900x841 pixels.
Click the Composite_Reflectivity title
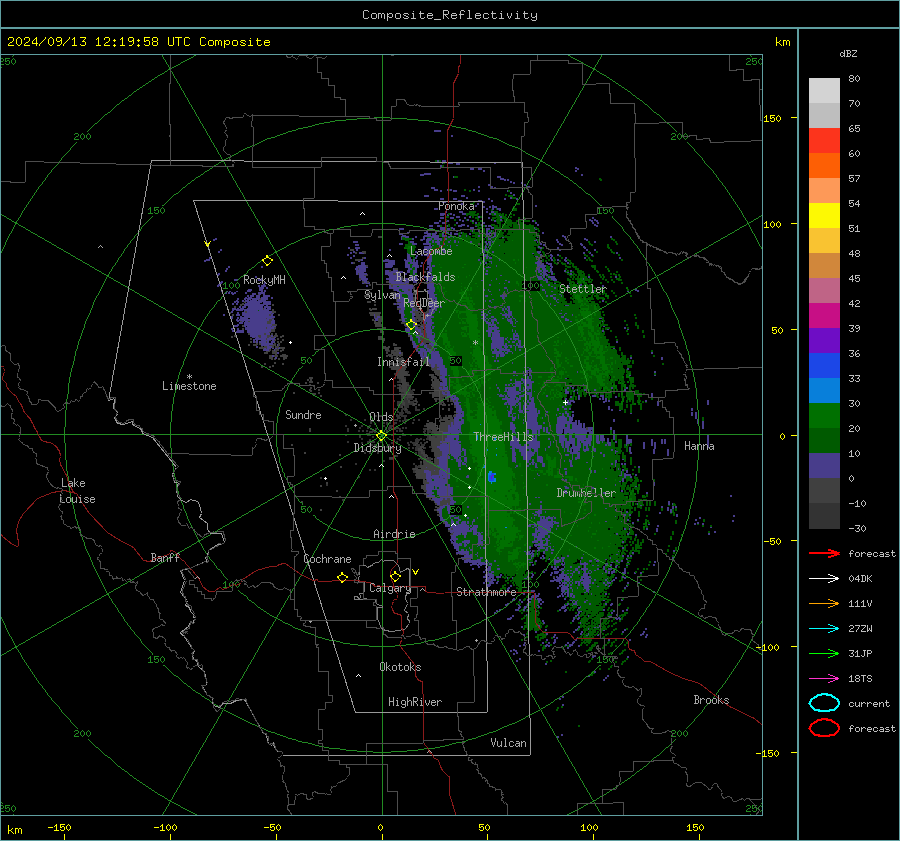coord(450,15)
